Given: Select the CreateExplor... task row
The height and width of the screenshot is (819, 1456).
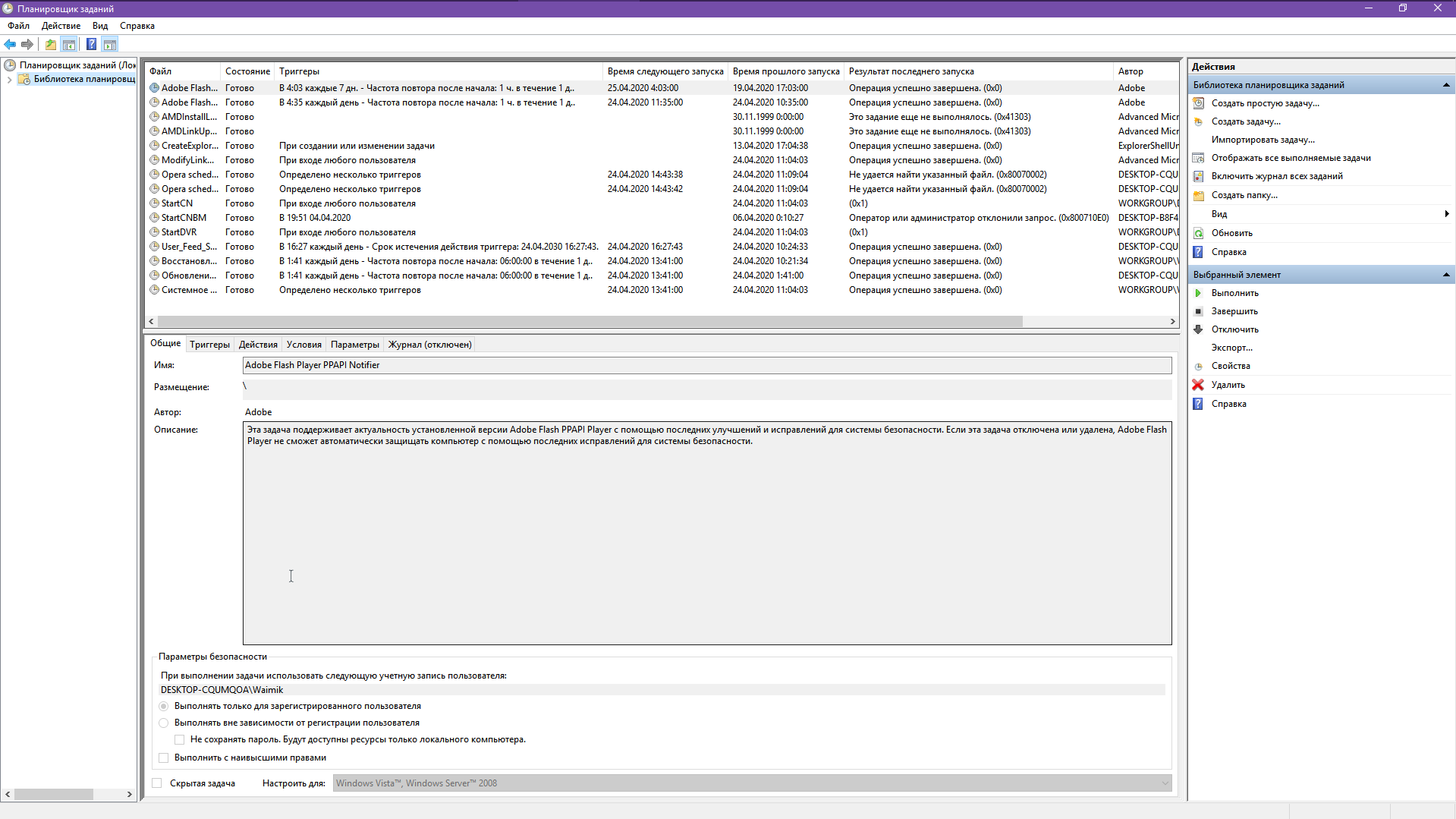Looking at the screenshot, I should coord(662,146).
